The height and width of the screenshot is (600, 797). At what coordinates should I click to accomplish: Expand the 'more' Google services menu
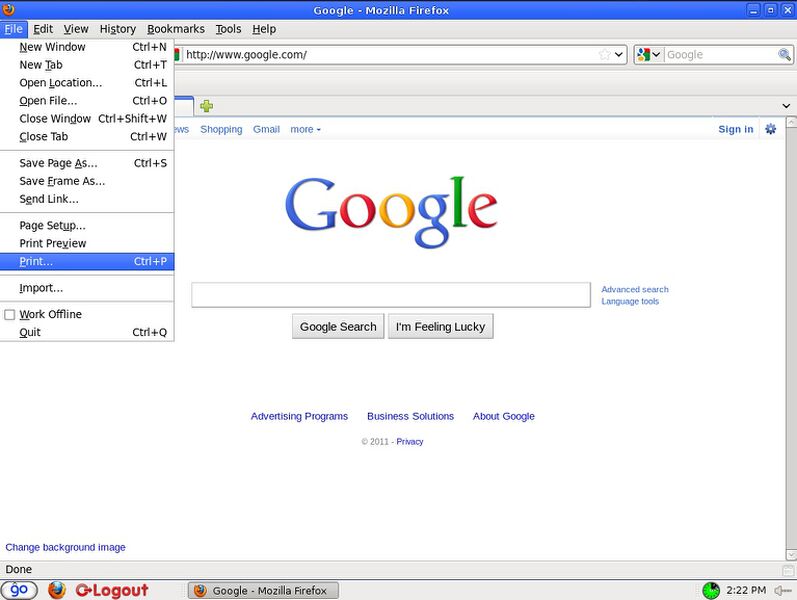pos(305,129)
